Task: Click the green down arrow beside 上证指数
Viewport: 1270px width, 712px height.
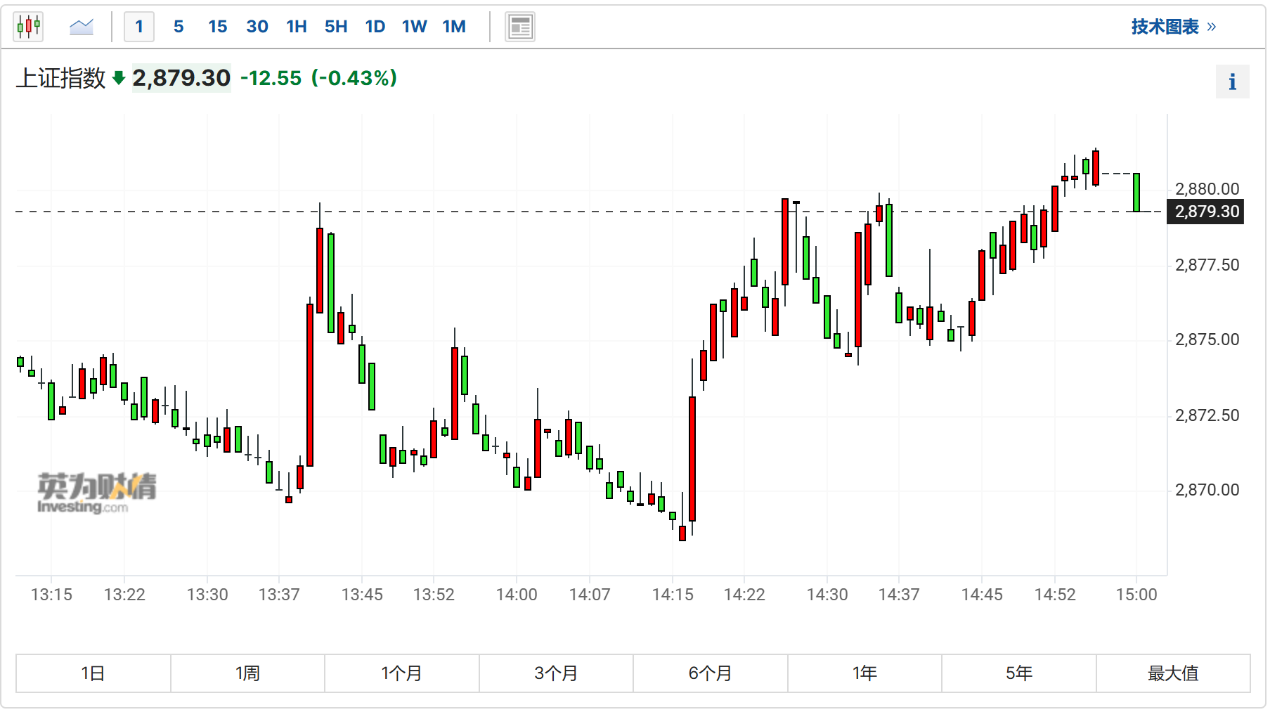Action: coord(119,78)
